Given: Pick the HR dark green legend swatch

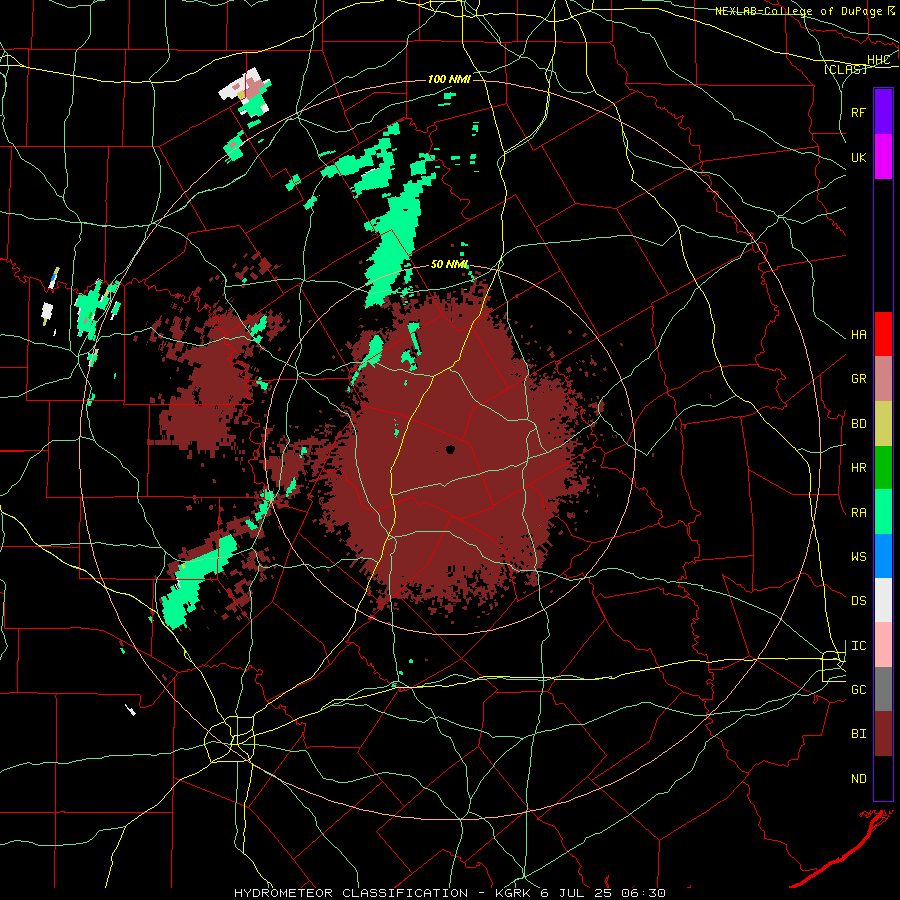Looking at the screenshot, I should 883,468.
